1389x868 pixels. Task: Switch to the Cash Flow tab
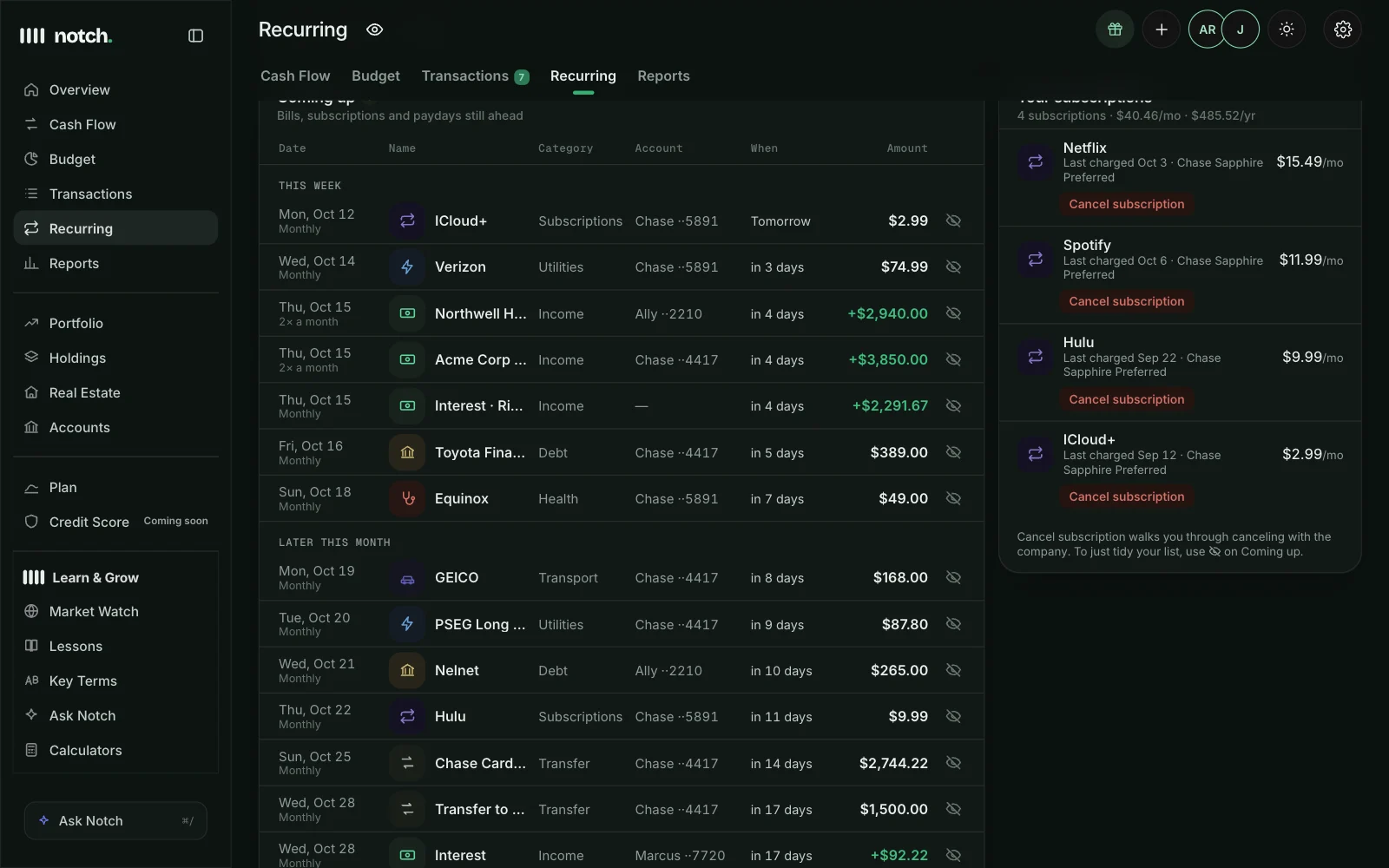point(295,76)
